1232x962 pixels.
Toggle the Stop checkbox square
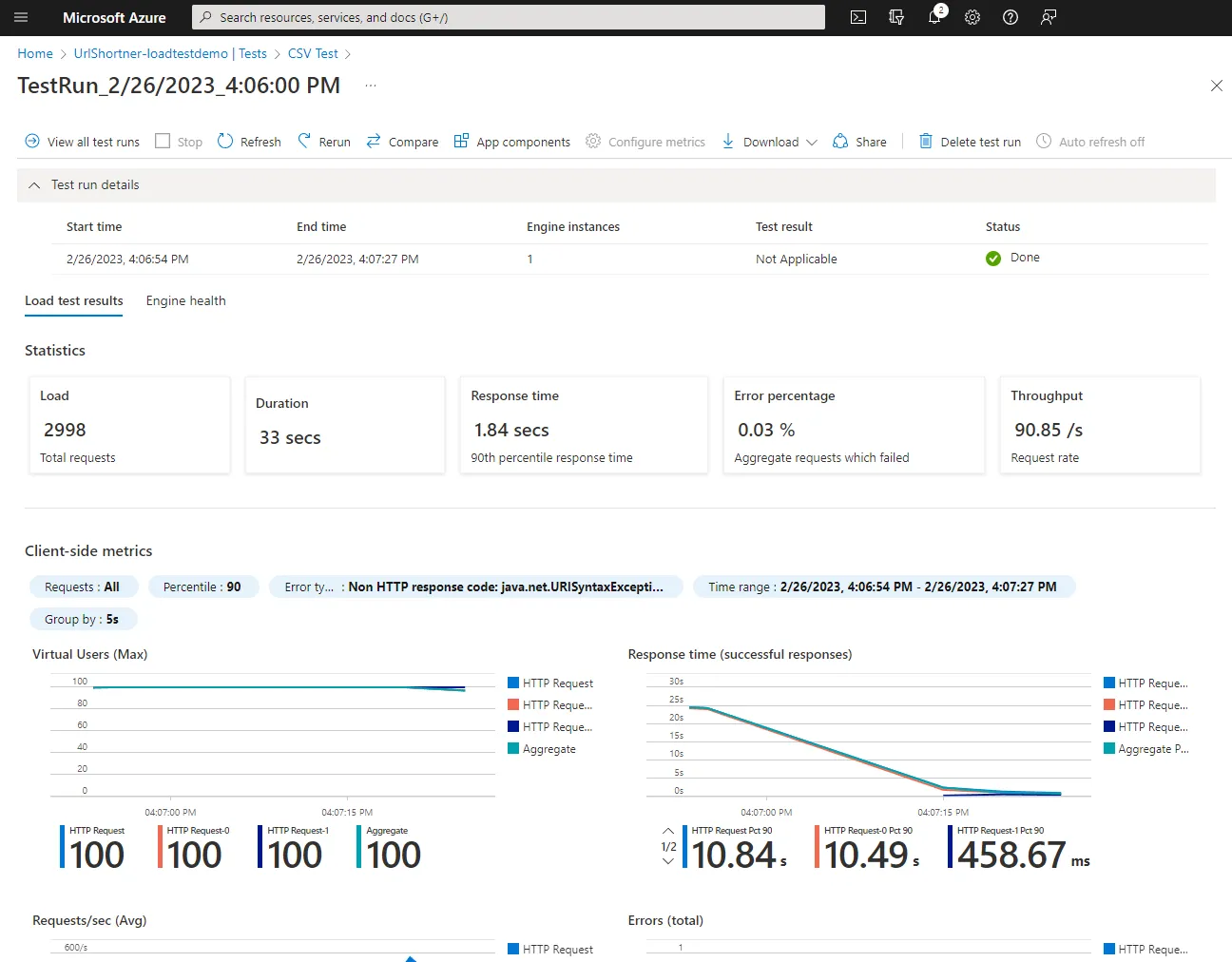[x=163, y=141]
